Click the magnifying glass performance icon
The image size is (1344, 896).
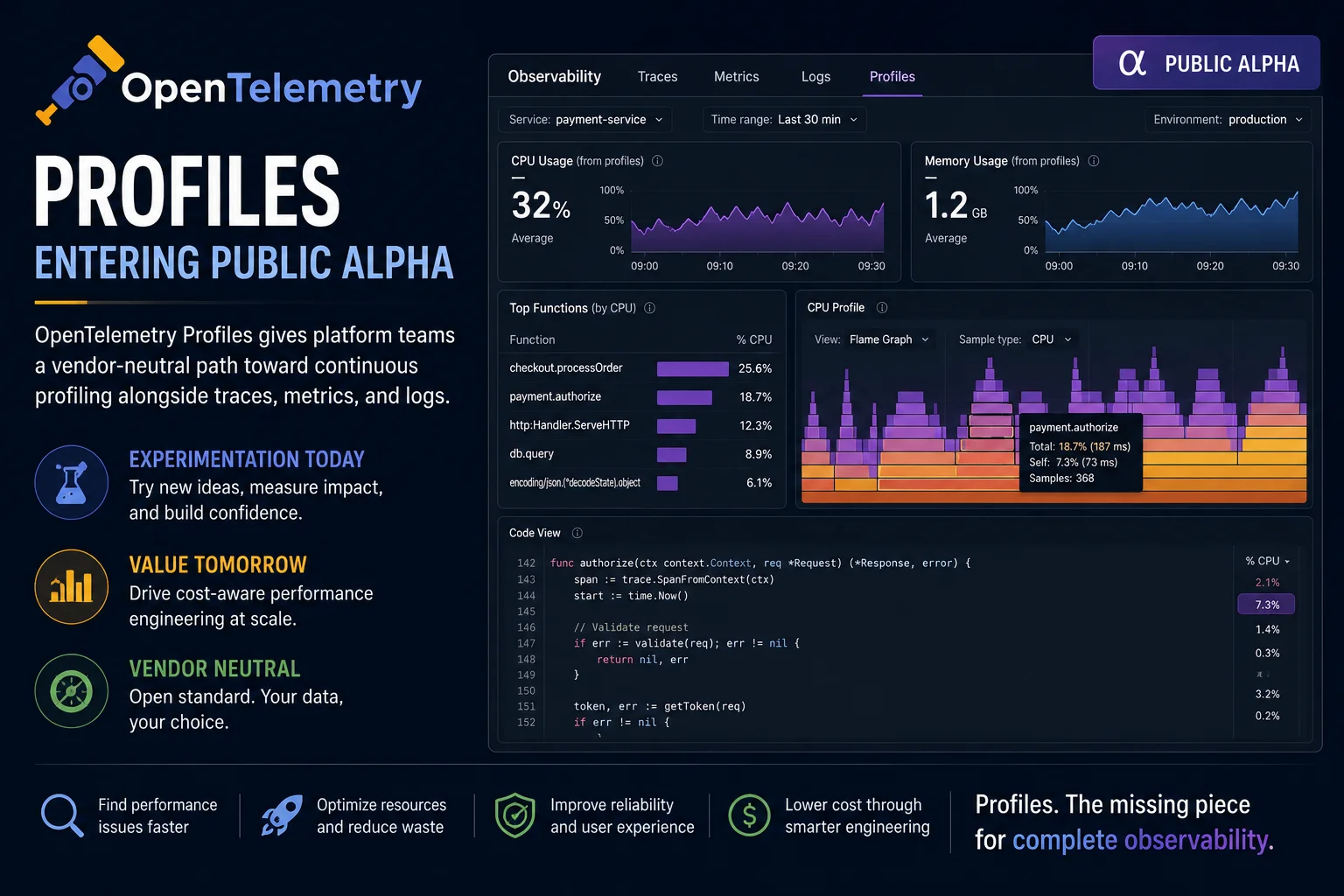(62, 815)
